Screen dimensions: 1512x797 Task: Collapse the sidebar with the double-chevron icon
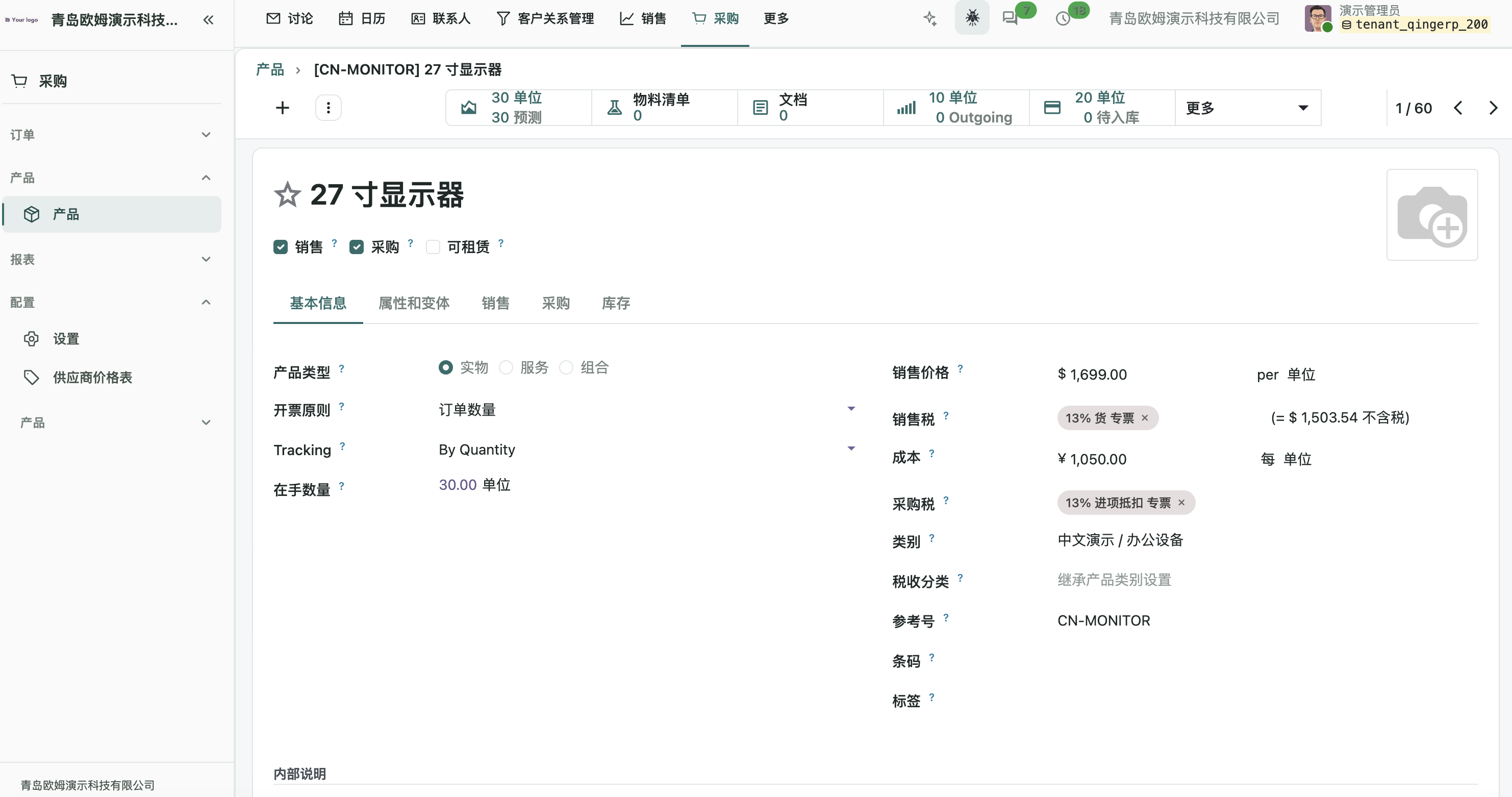pos(208,20)
